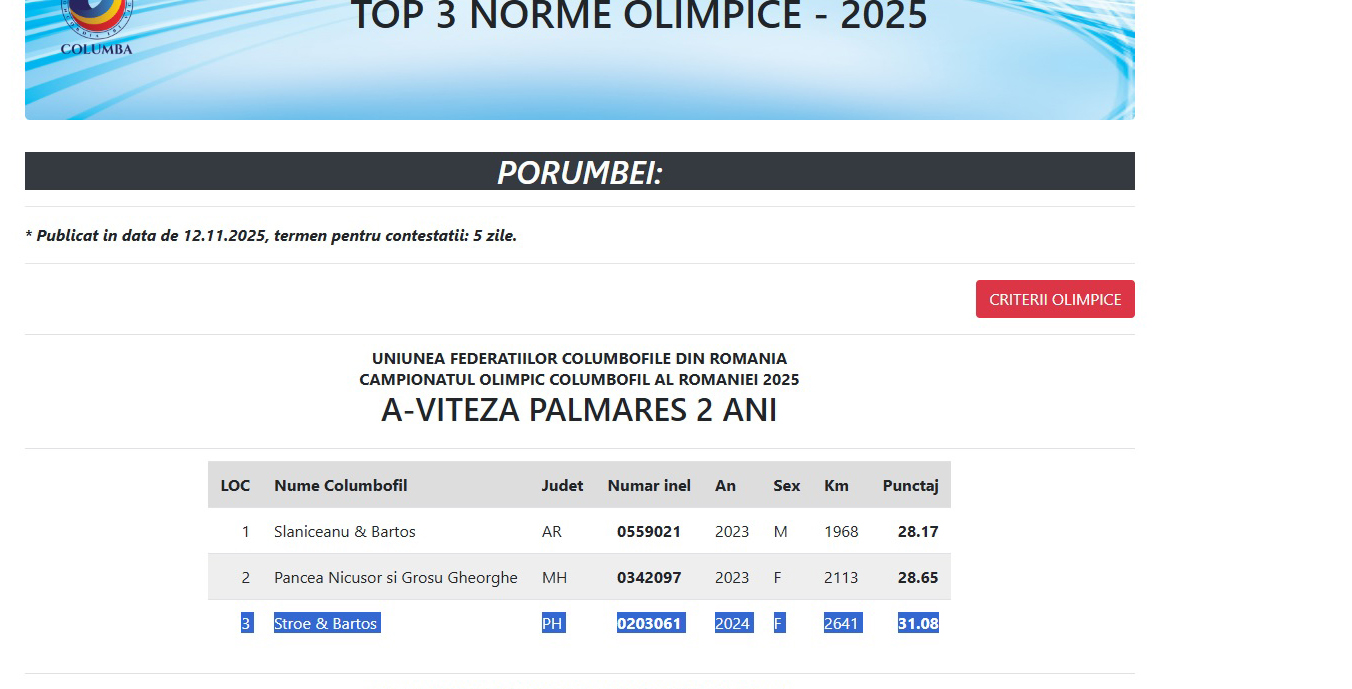Click the A-VITEZA PALMARES 2 ANI title
This screenshot has height=689, width=1352.
(x=579, y=409)
